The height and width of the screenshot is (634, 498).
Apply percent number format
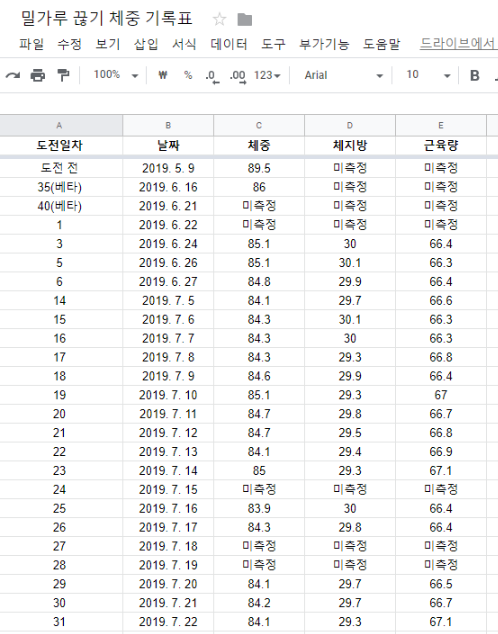[188, 75]
